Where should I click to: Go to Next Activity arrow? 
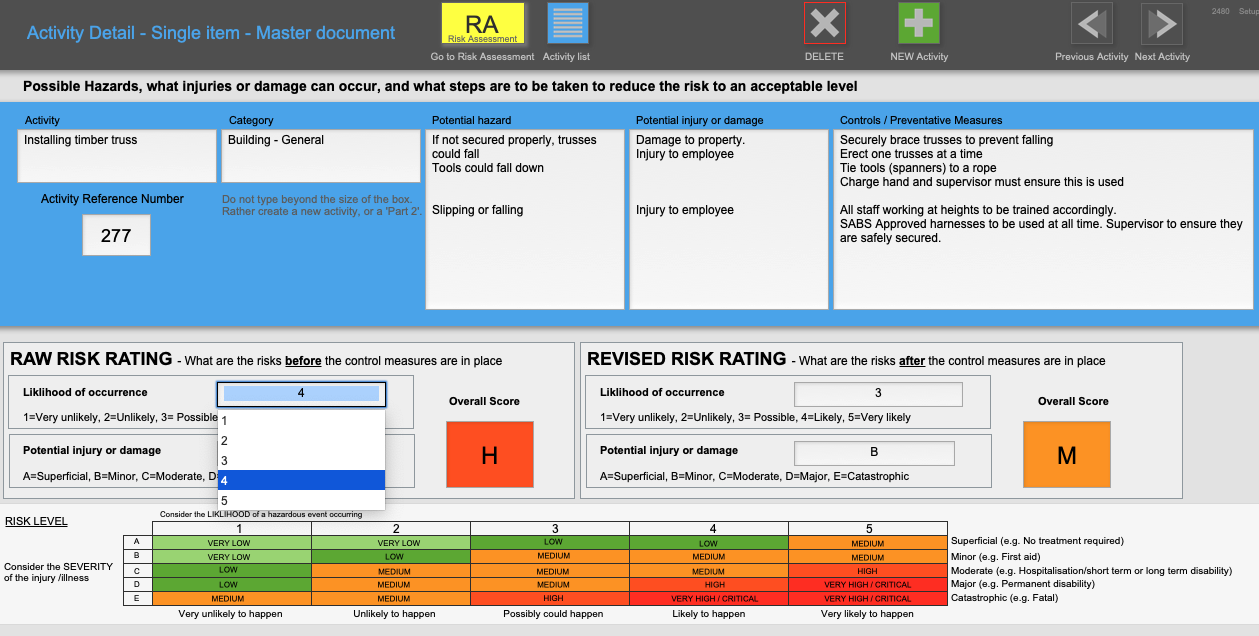click(x=1162, y=24)
